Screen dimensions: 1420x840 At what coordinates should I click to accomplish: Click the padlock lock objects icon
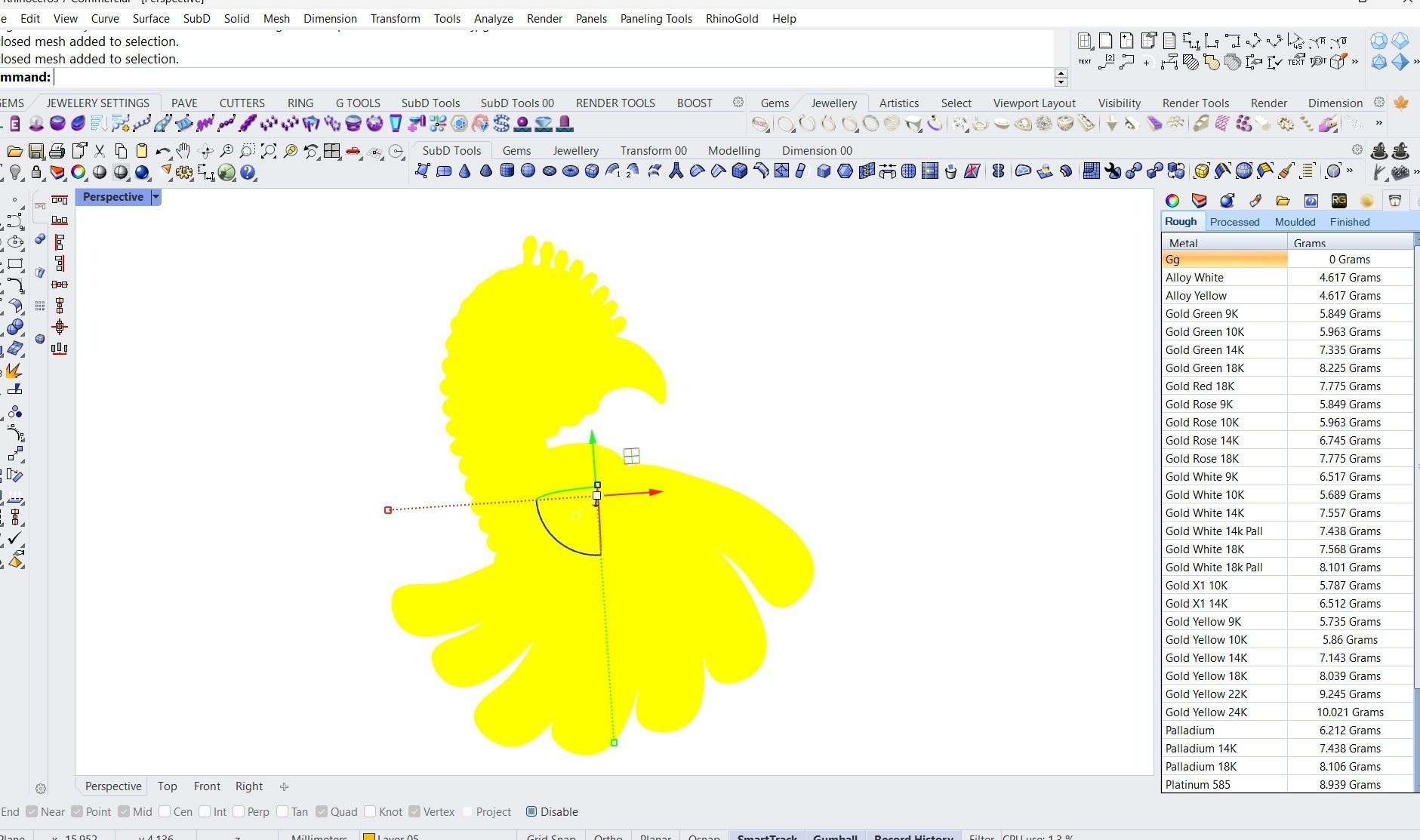tap(35, 173)
